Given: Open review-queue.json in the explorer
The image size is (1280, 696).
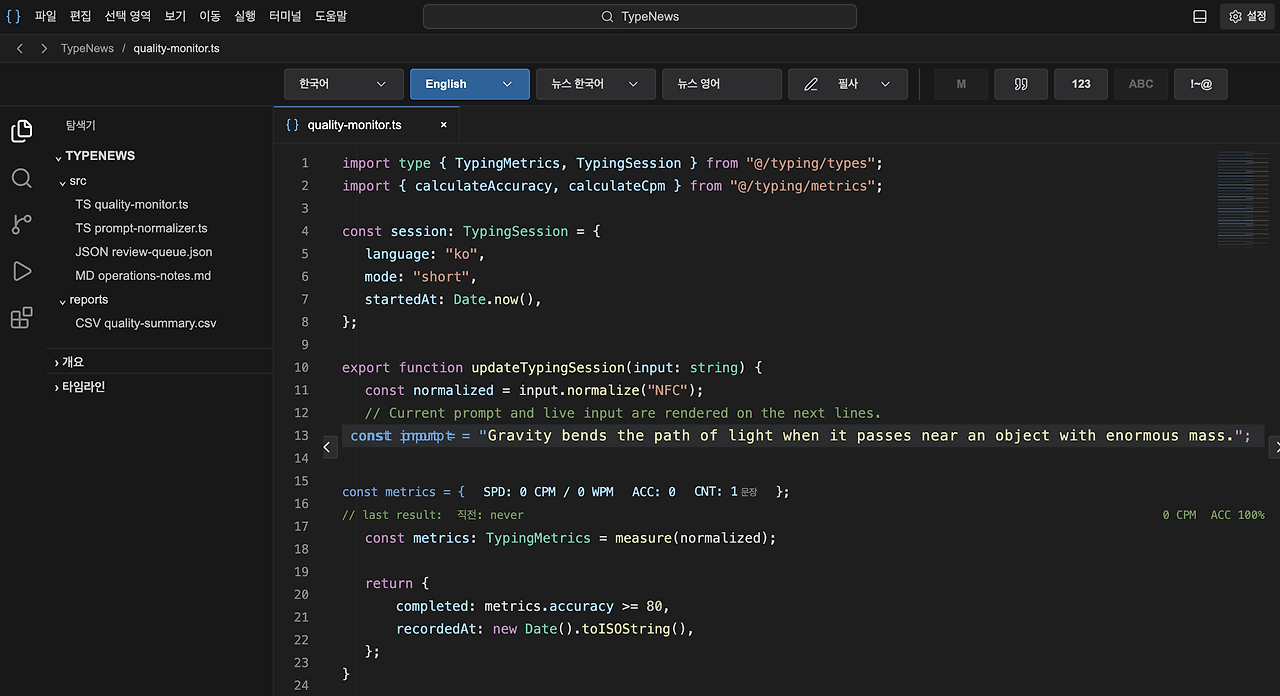Looking at the screenshot, I should [x=144, y=252].
